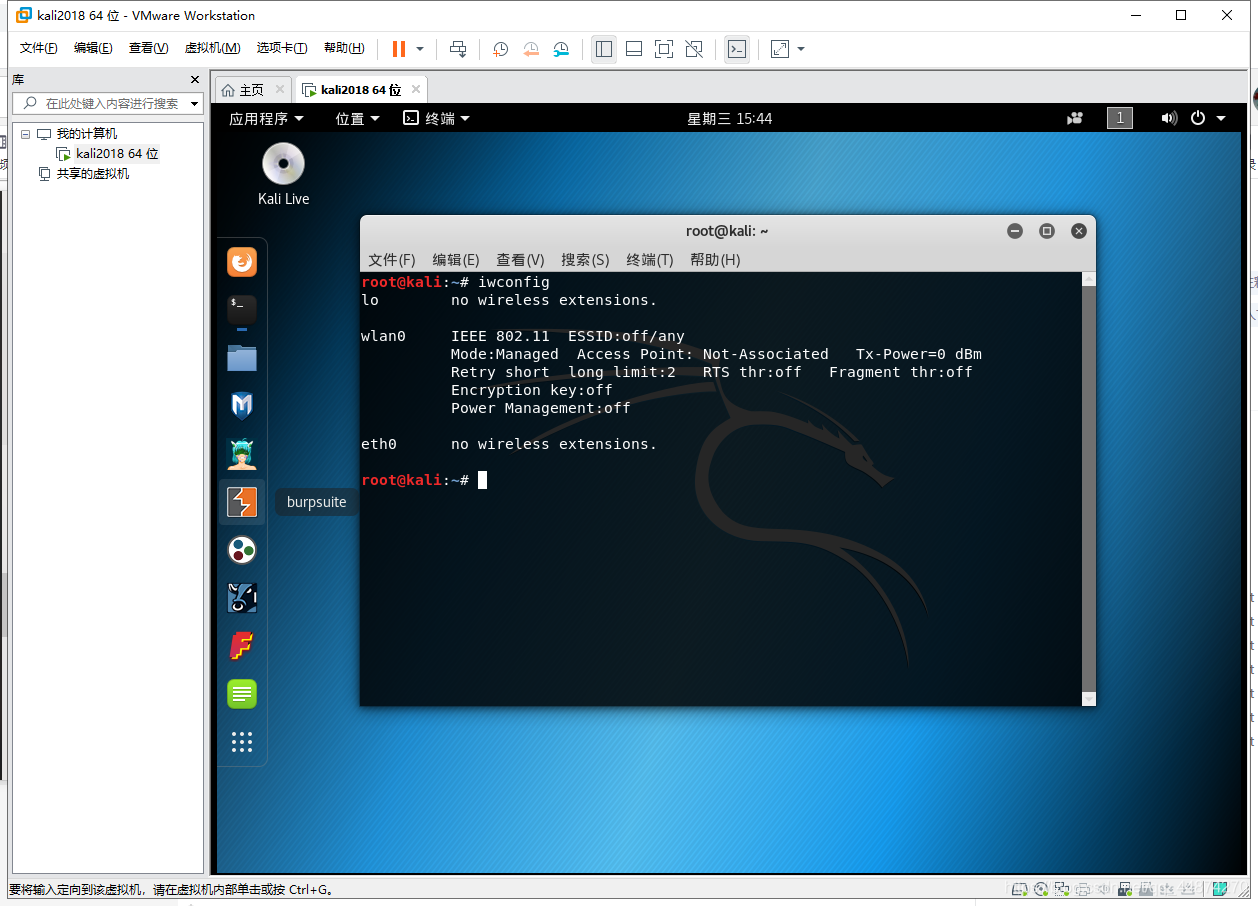Open the snapshot manager icon
Screen dimensions: 1258x906
(x=562, y=49)
